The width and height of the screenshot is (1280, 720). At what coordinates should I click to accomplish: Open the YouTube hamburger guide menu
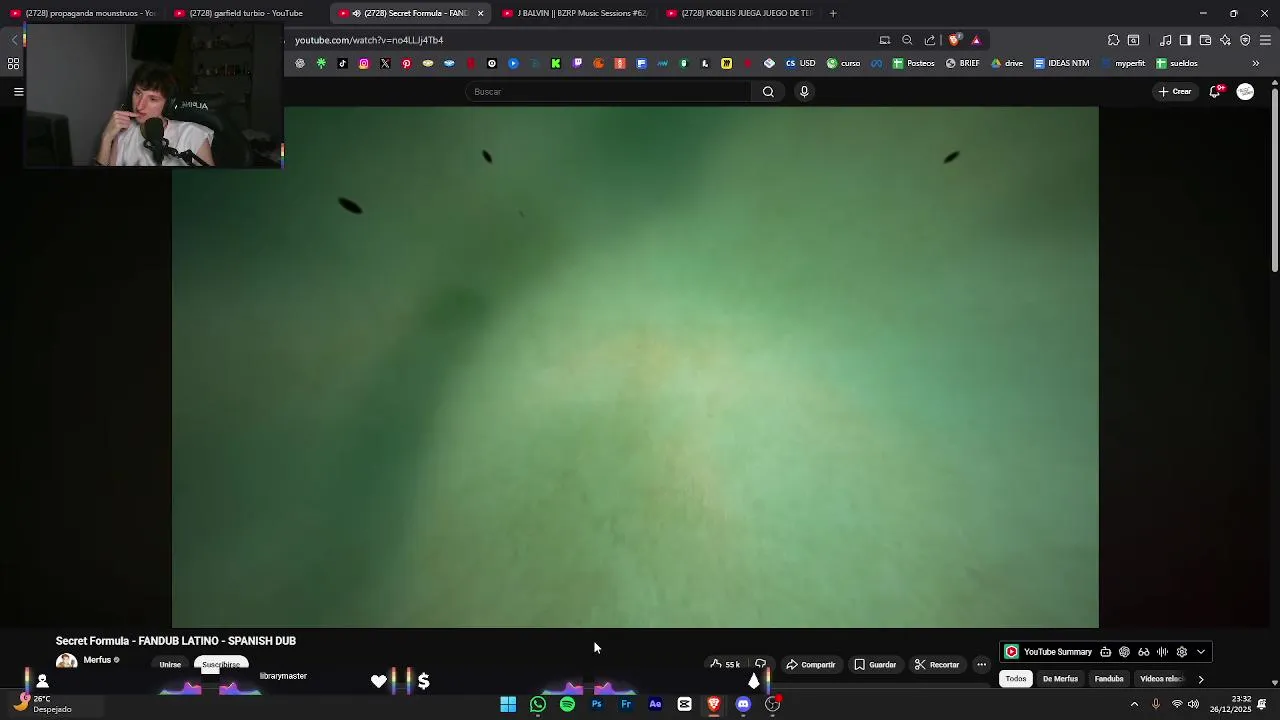(18, 92)
